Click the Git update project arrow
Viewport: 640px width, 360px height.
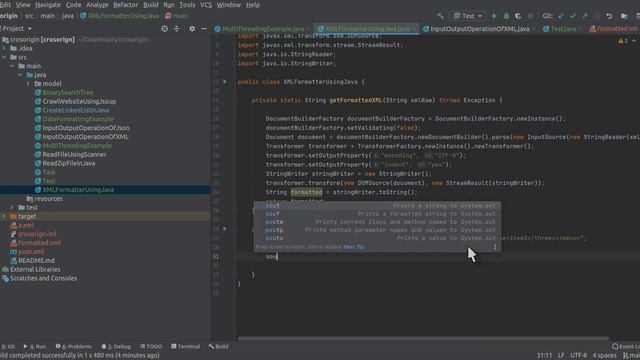click(x=561, y=16)
